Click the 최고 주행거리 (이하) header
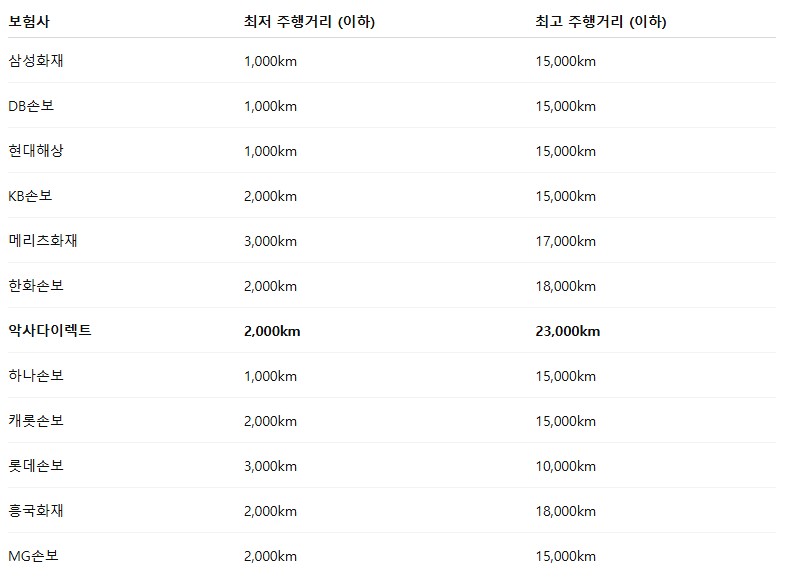The image size is (799, 586). [x=601, y=21]
